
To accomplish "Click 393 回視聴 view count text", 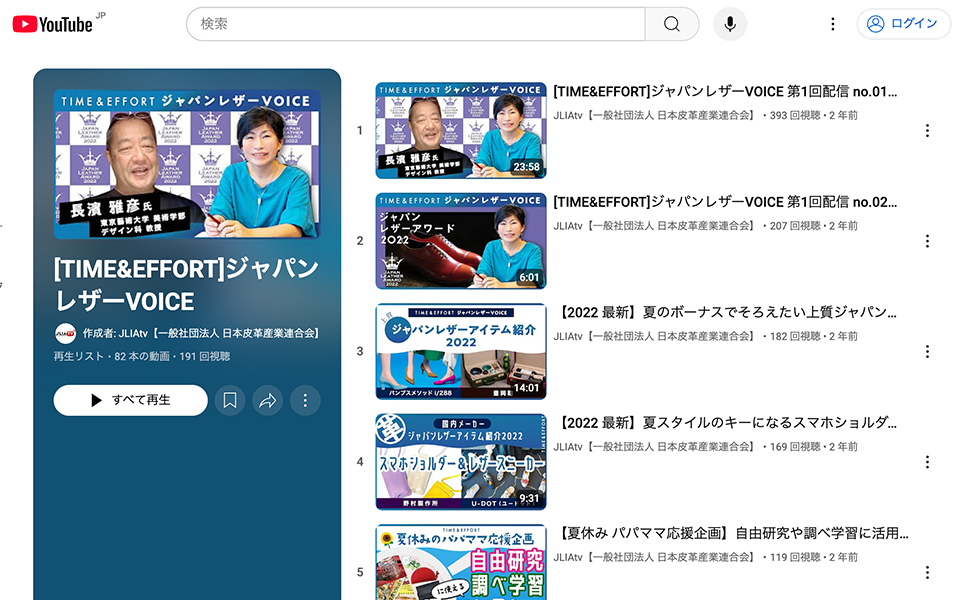I will point(795,115).
